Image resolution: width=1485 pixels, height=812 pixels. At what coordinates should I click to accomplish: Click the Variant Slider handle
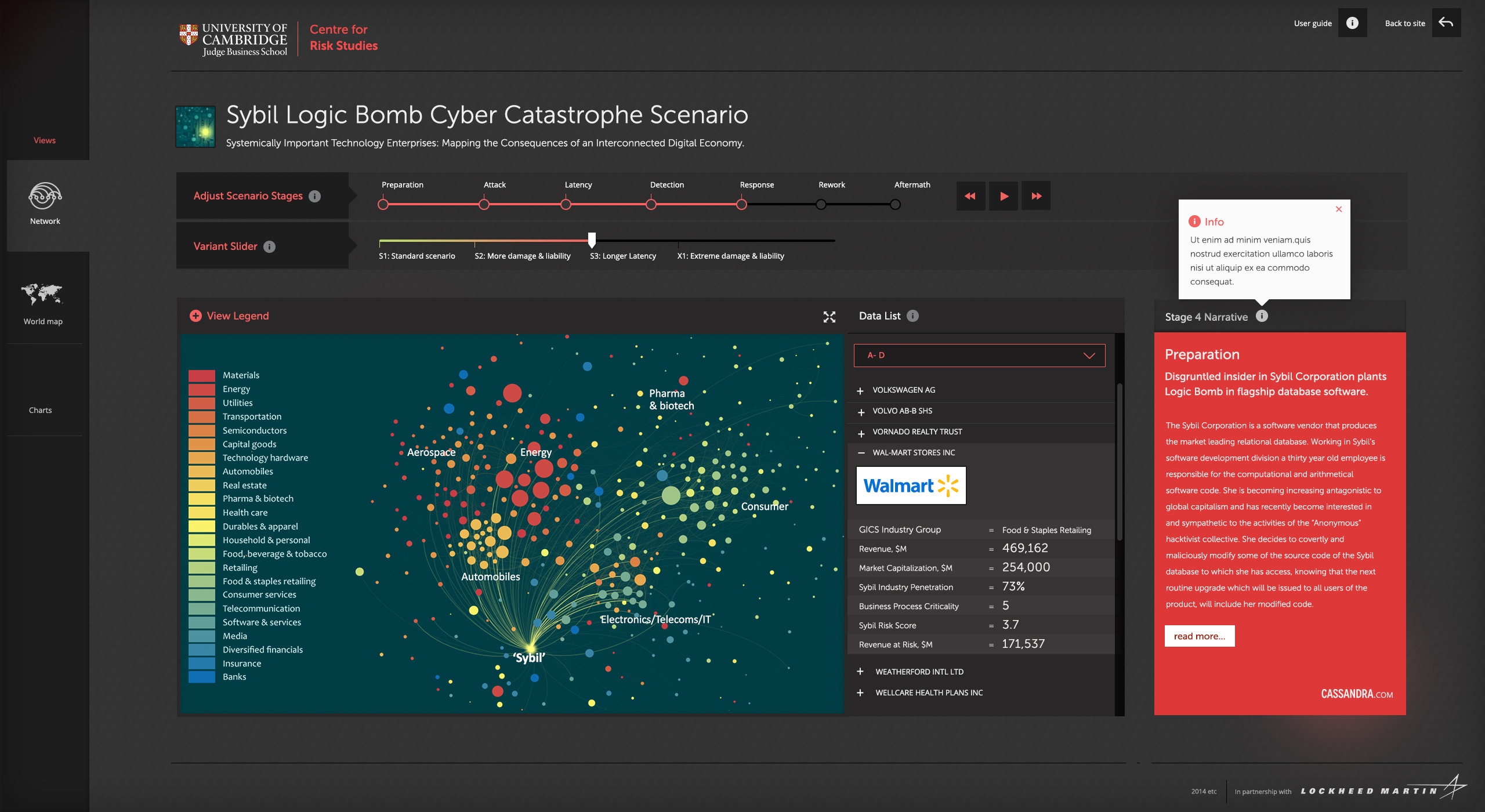[x=592, y=240]
